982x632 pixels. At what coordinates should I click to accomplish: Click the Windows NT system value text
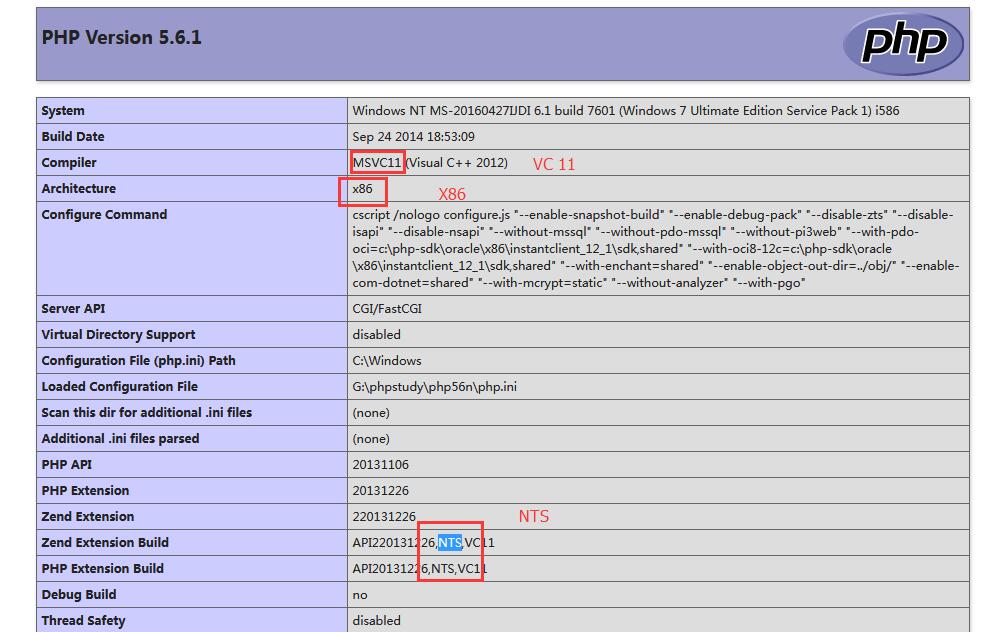[x=625, y=110]
